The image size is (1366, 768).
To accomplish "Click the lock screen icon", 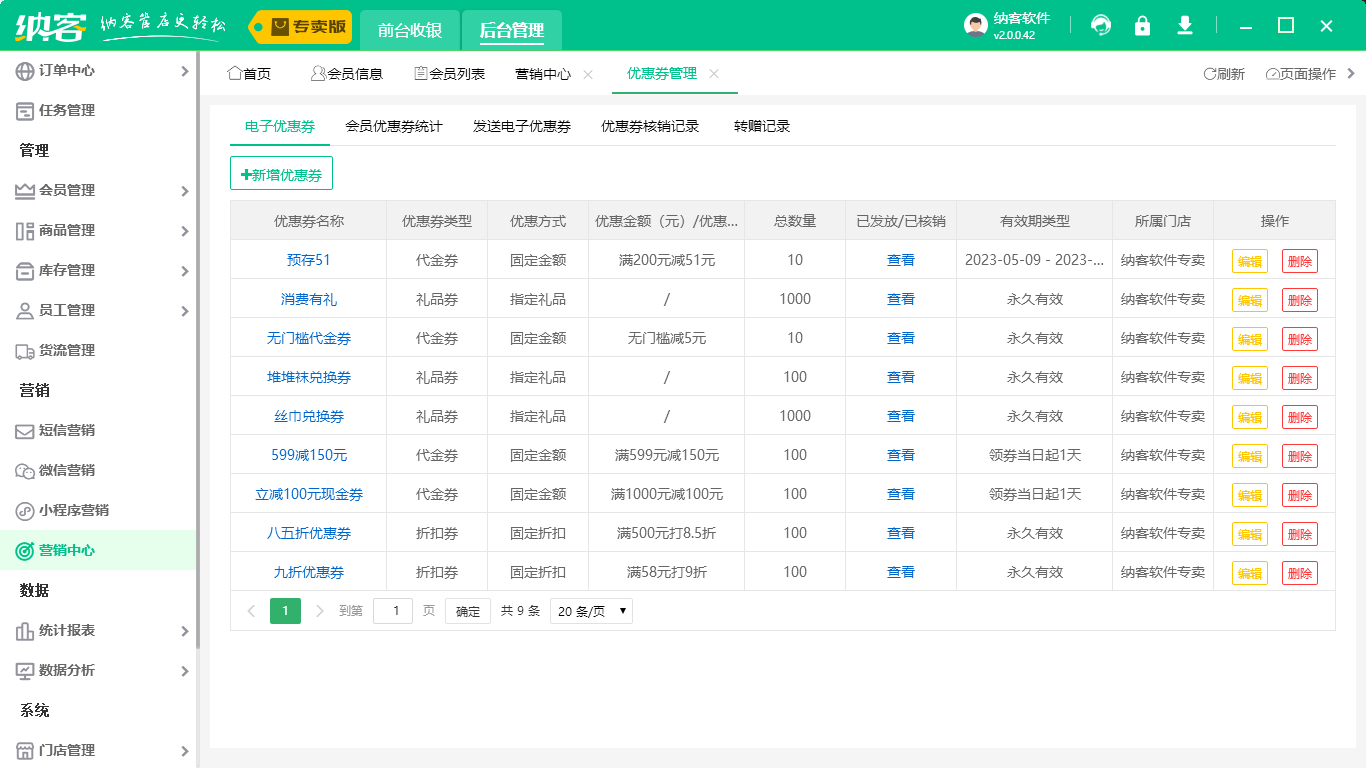I will (x=1142, y=26).
